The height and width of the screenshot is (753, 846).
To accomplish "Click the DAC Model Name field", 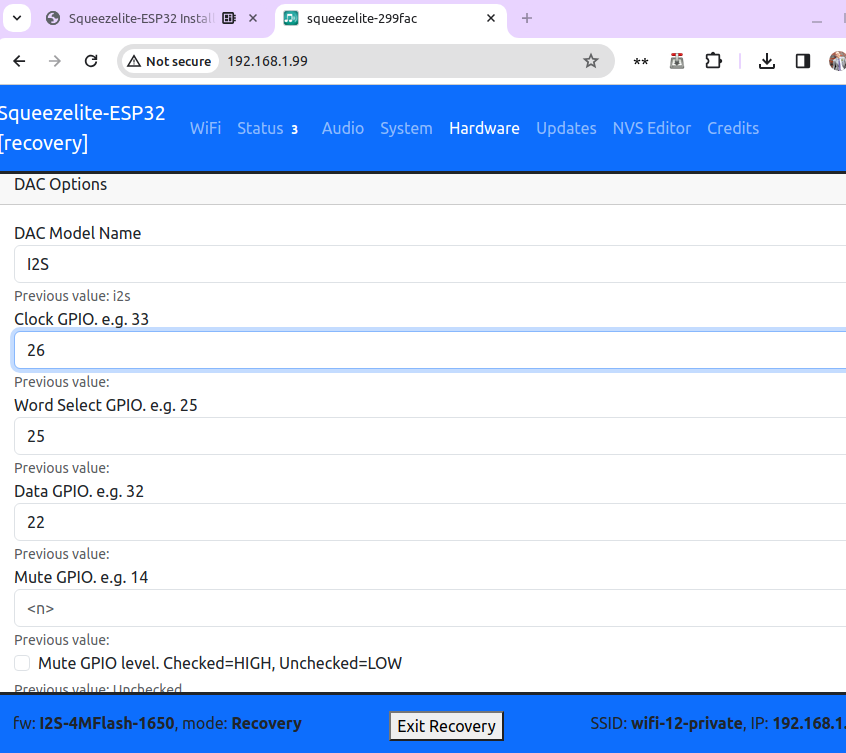I will tap(430, 264).
